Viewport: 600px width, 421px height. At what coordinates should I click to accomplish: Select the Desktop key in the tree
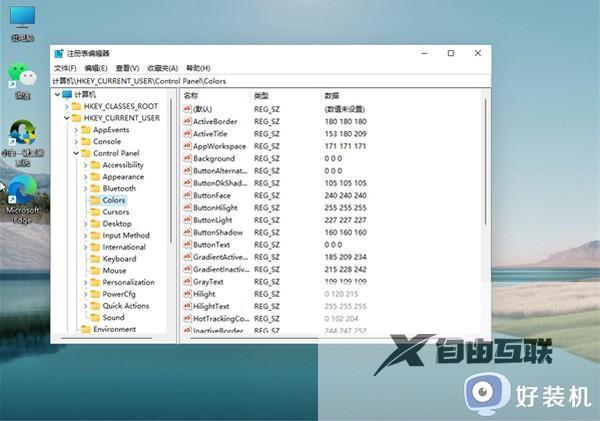(x=117, y=224)
